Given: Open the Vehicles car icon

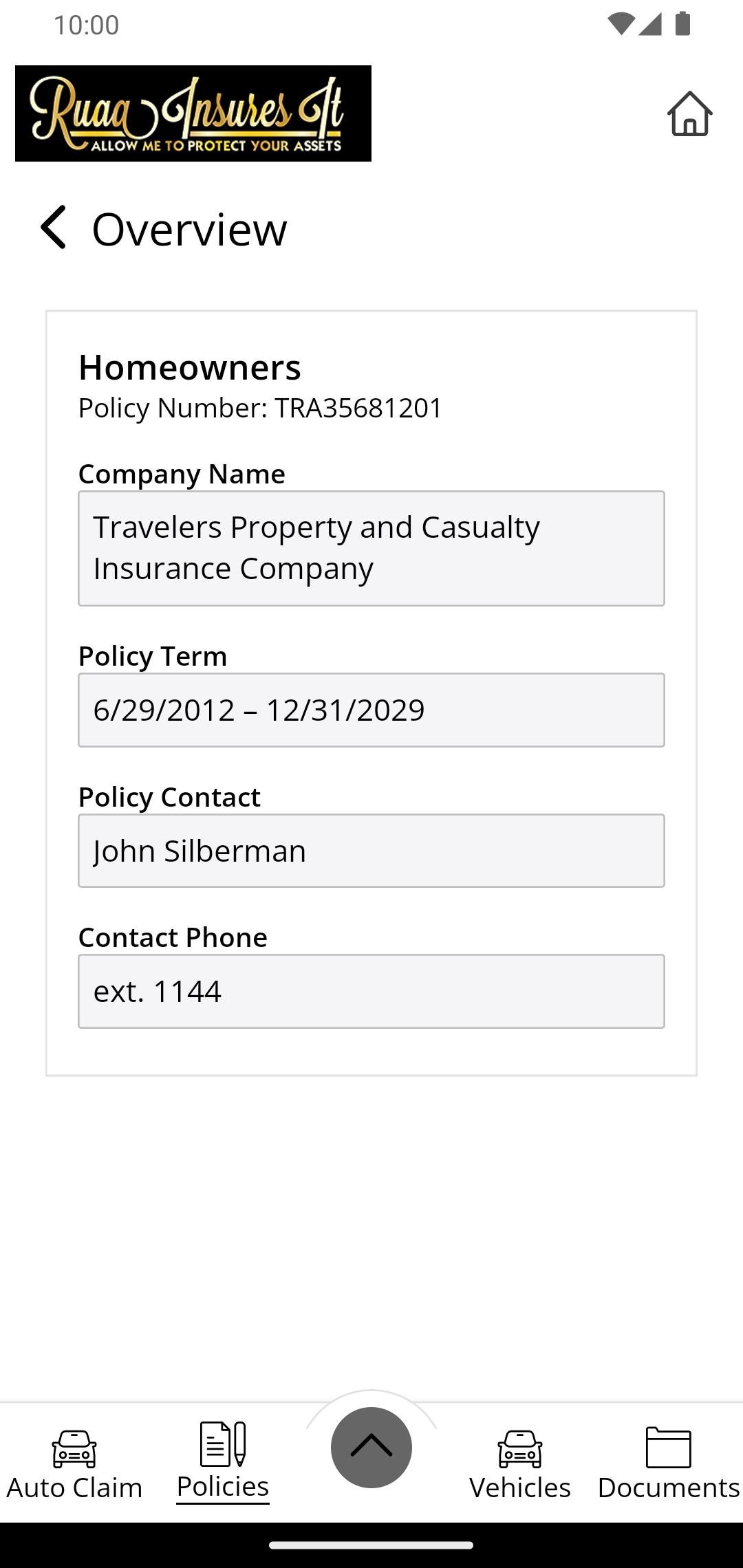Looking at the screenshot, I should pos(520,1448).
